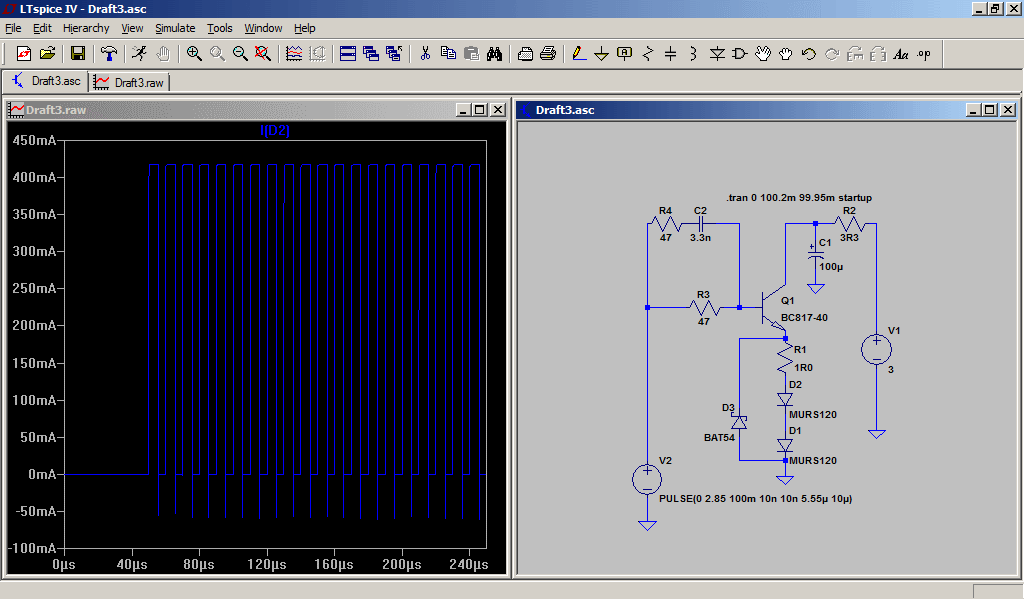Select the Cut scissors tool
The width and height of the screenshot is (1024, 600).
(x=425, y=54)
